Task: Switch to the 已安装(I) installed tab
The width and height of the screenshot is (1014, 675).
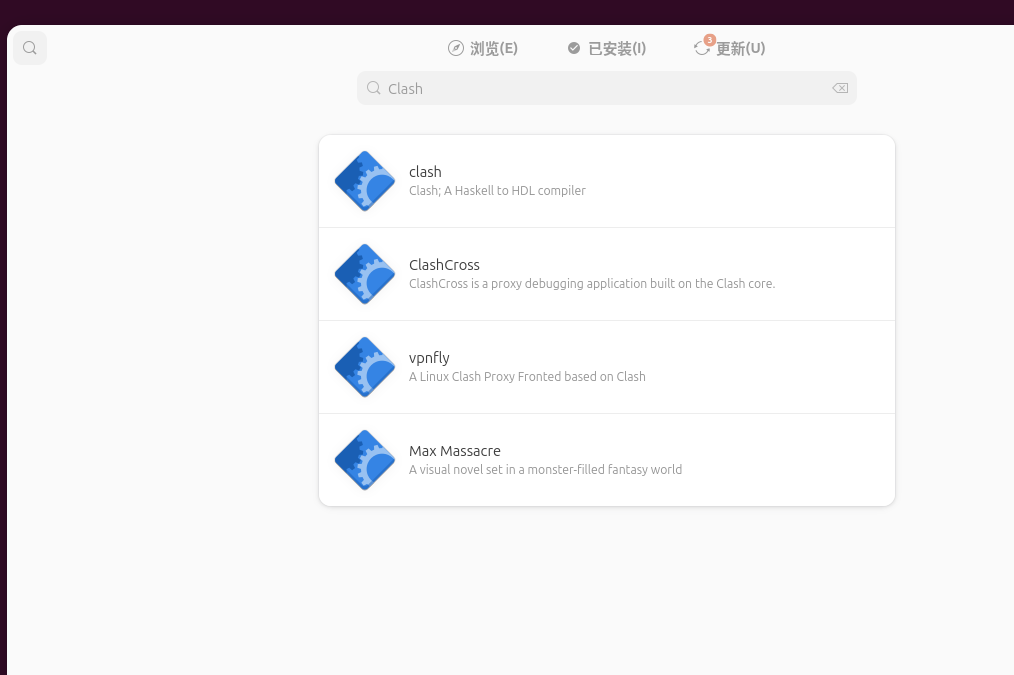Action: (x=607, y=48)
